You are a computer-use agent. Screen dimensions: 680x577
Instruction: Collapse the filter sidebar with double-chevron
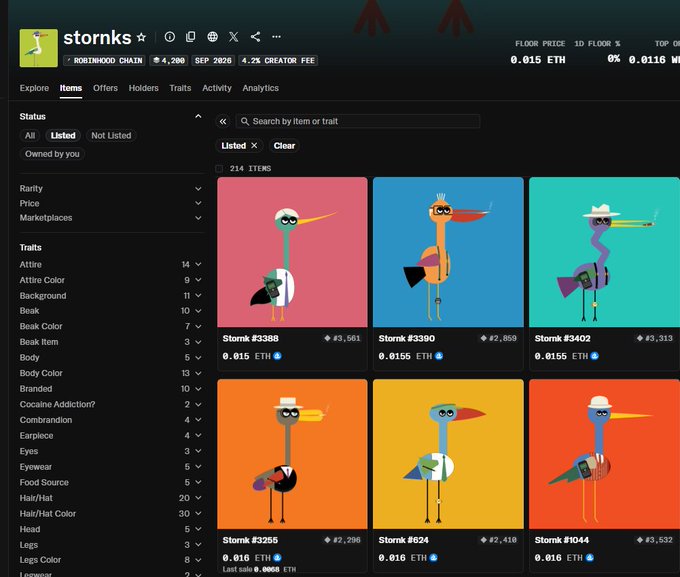[223, 121]
